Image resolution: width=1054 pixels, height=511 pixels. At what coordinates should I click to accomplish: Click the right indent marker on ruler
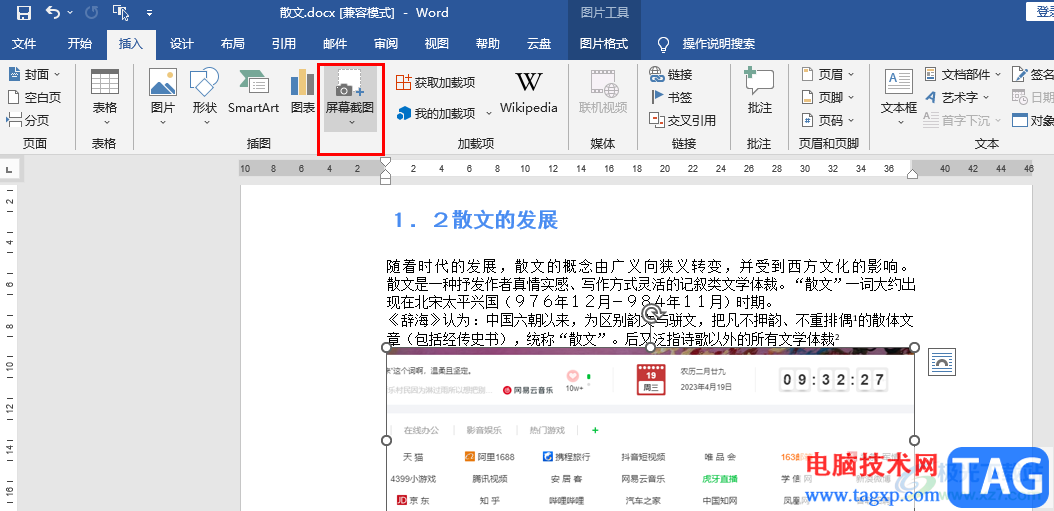click(912, 174)
